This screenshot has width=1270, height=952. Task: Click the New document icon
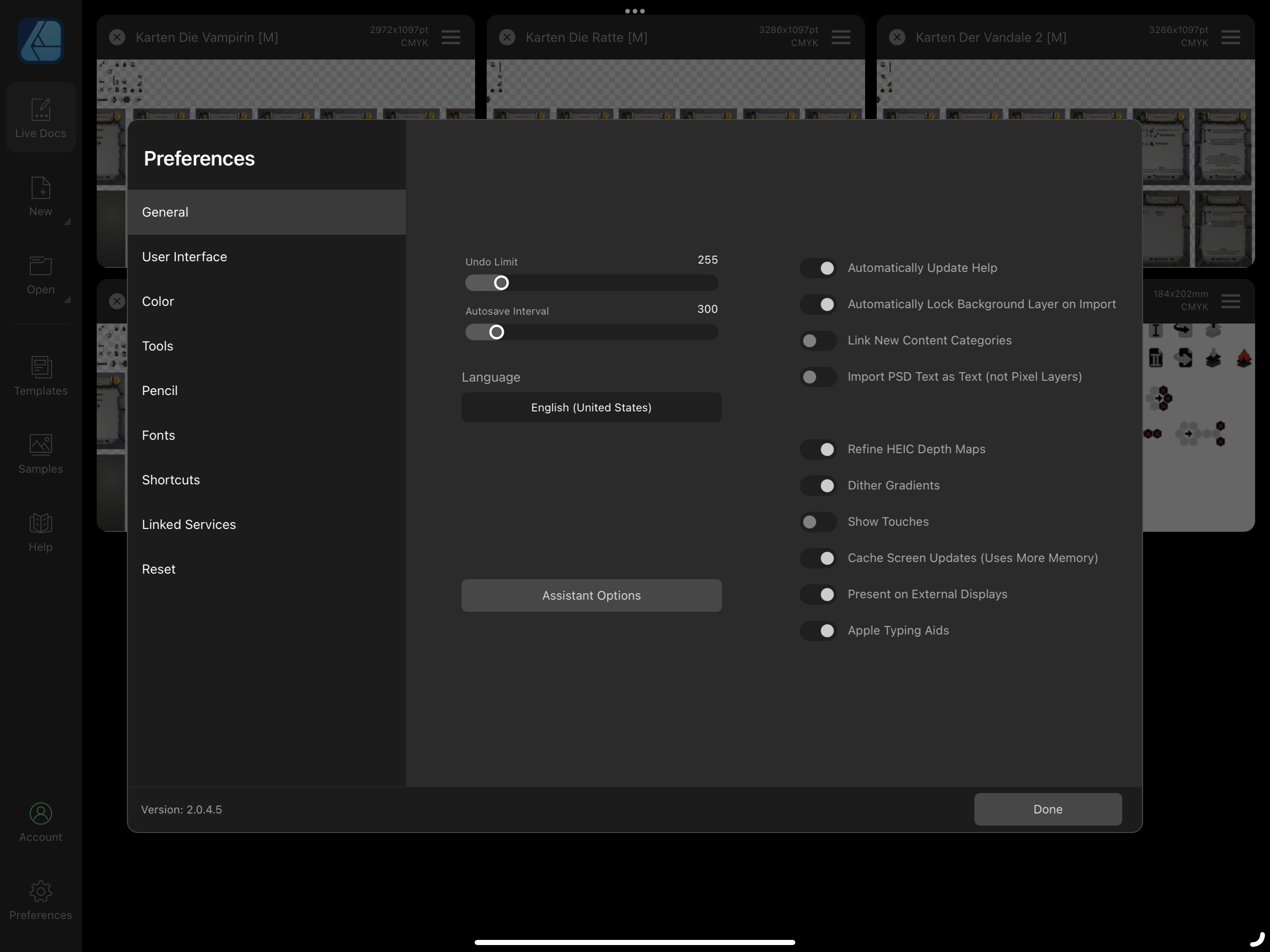pos(40,188)
